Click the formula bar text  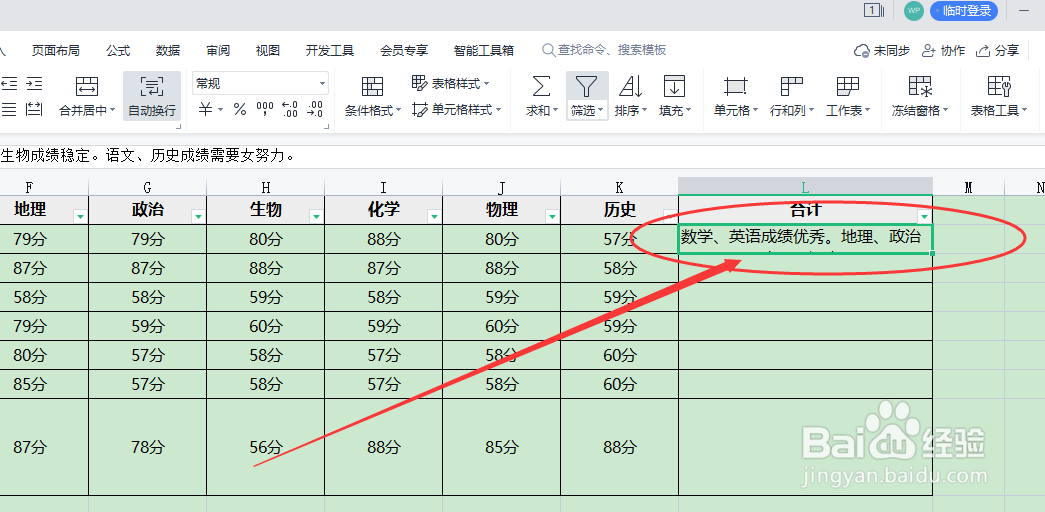pos(148,157)
